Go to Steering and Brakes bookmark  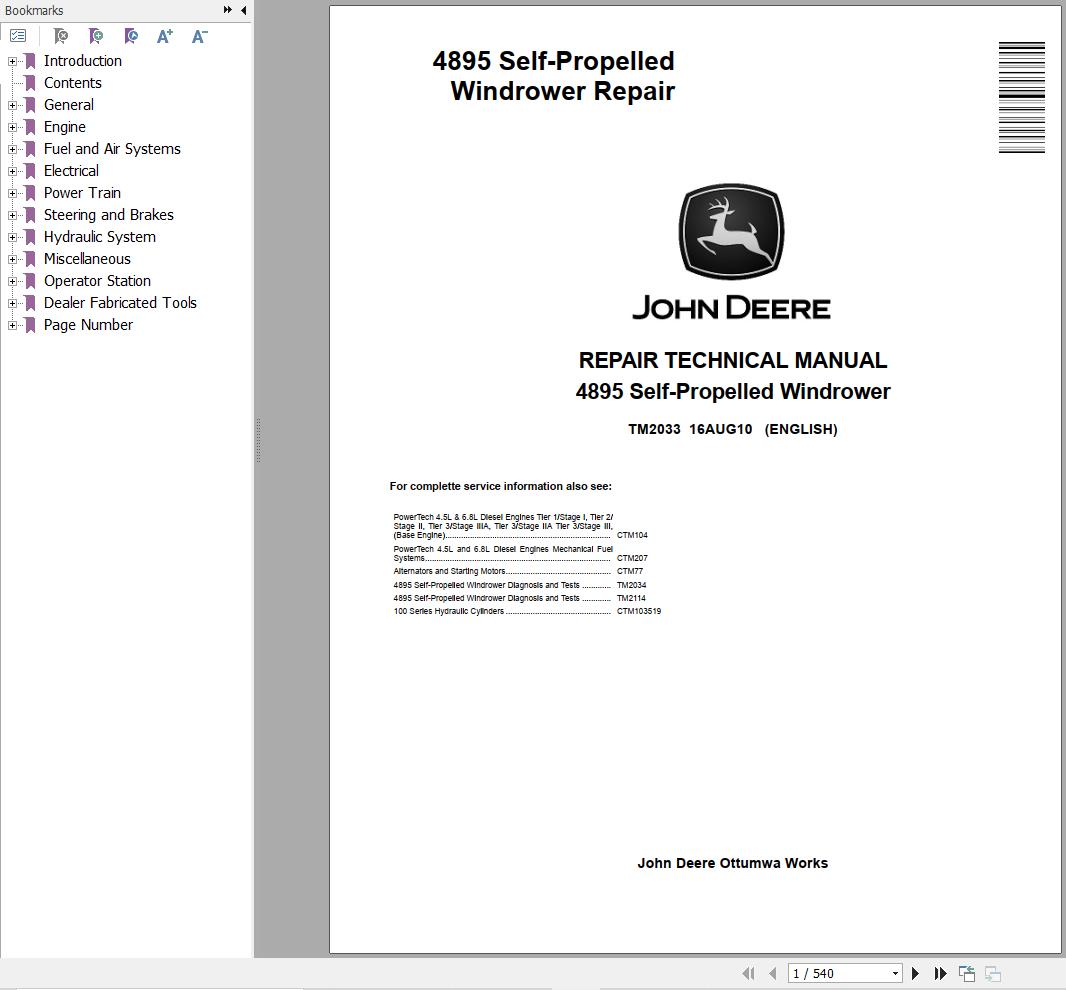109,215
